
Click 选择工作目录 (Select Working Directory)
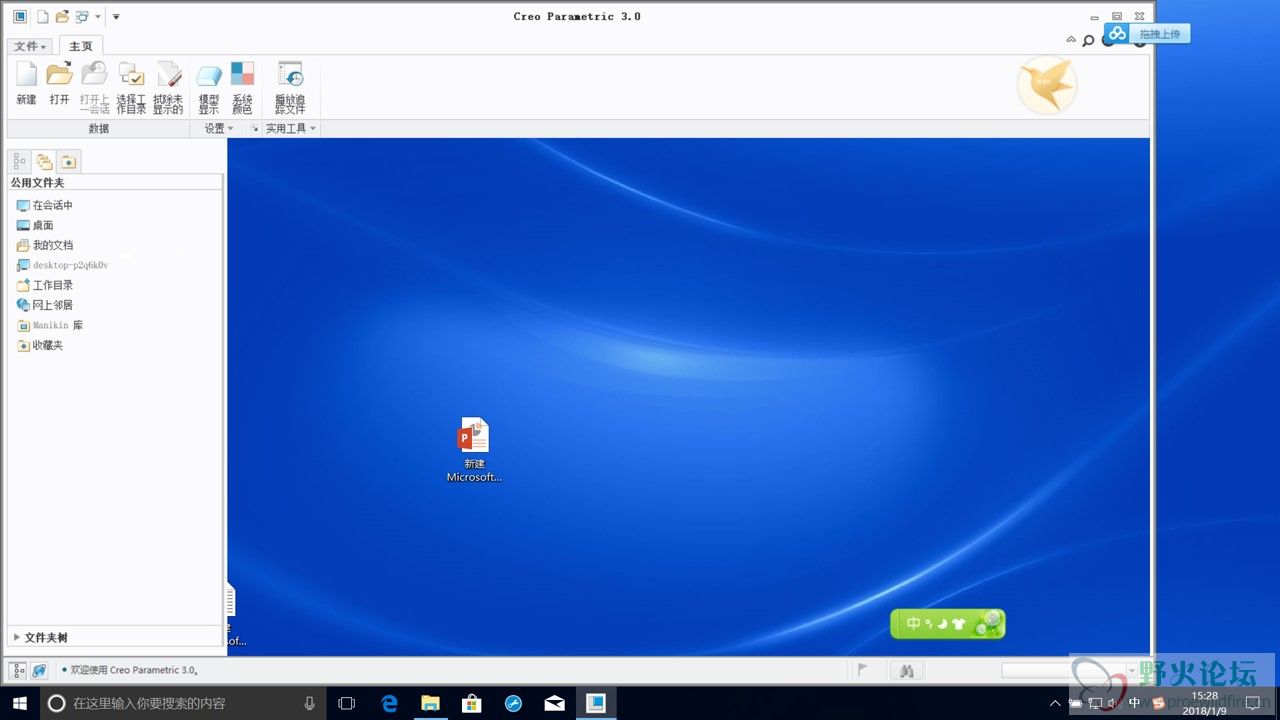[x=131, y=87]
